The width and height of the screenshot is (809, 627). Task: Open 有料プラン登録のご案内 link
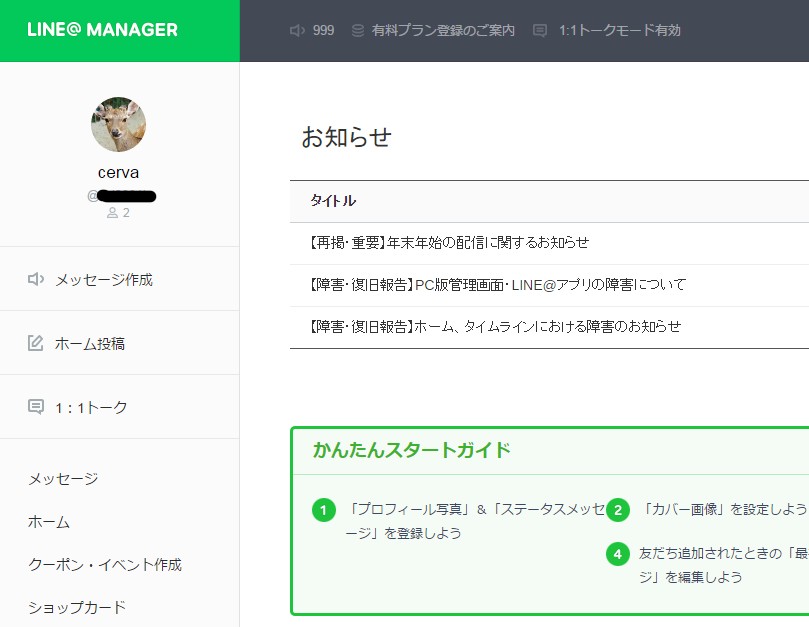443,30
